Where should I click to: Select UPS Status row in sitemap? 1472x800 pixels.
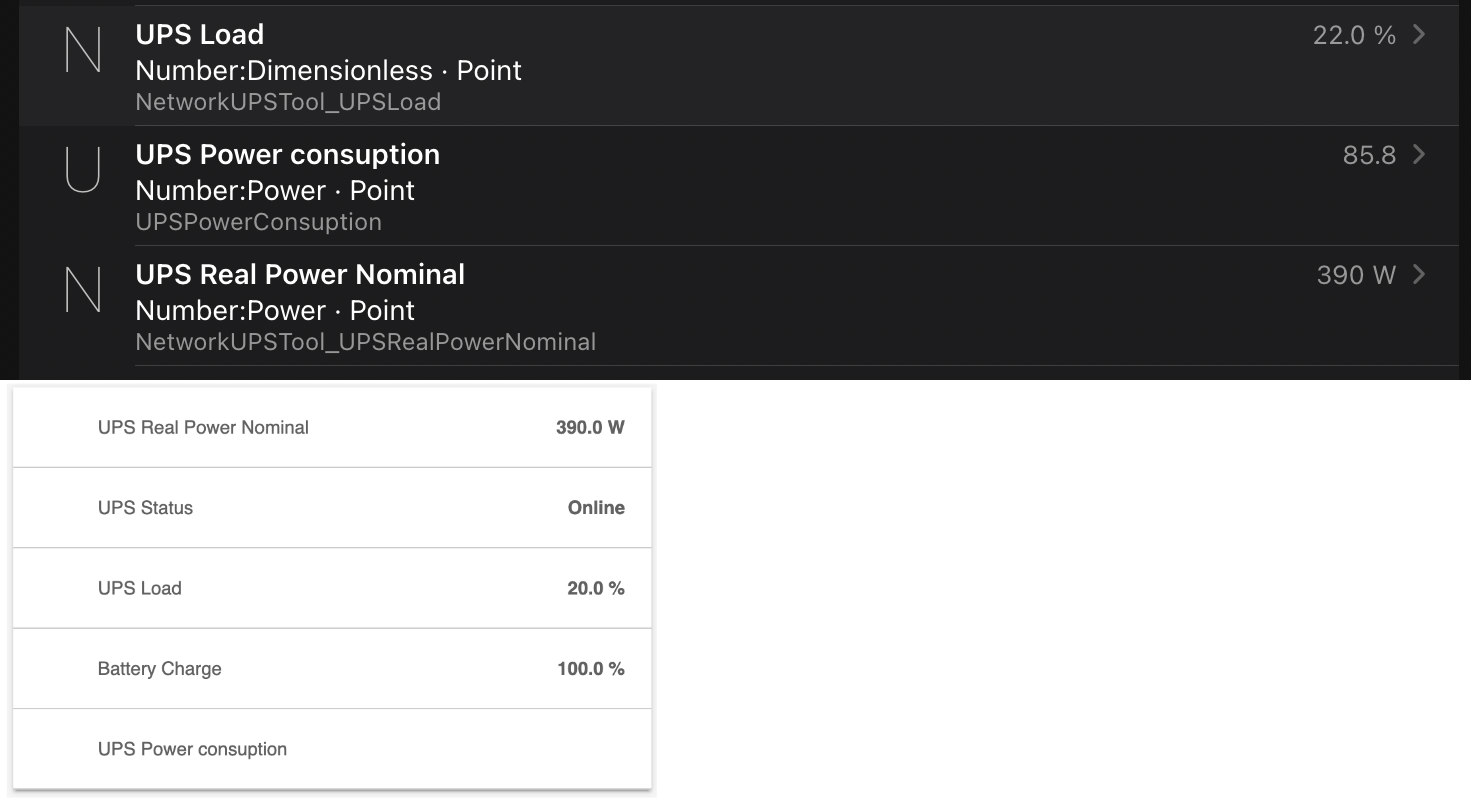pyautogui.click(x=332, y=508)
